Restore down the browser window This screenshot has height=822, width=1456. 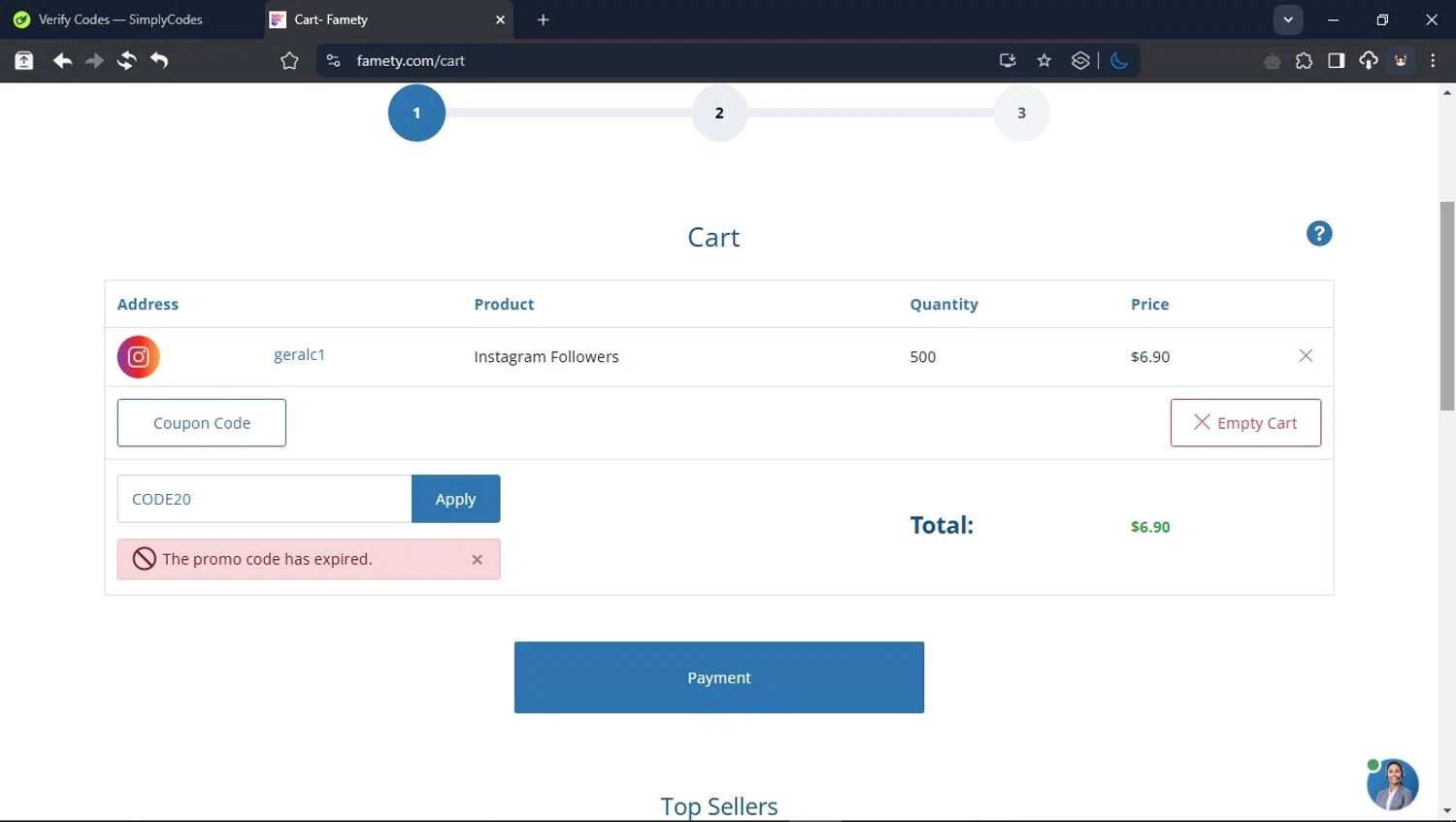tap(1382, 19)
